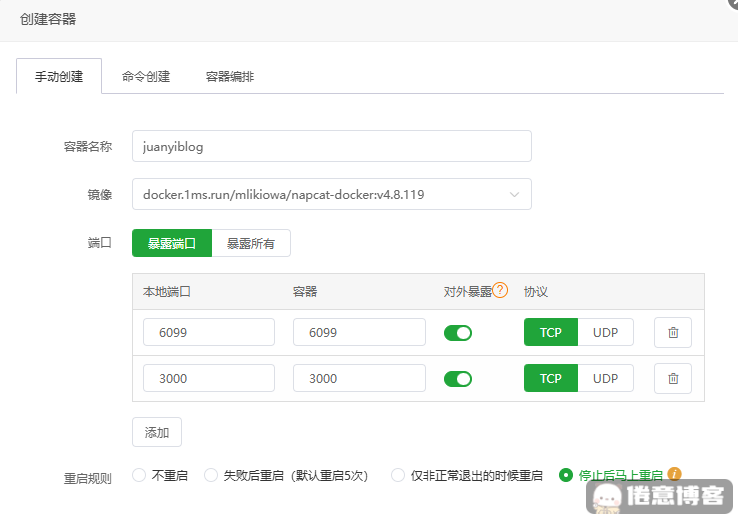Viewport: 738px width, 519px height.
Task: Click the info icon after 停止后马上重启
Action: (x=675, y=474)
